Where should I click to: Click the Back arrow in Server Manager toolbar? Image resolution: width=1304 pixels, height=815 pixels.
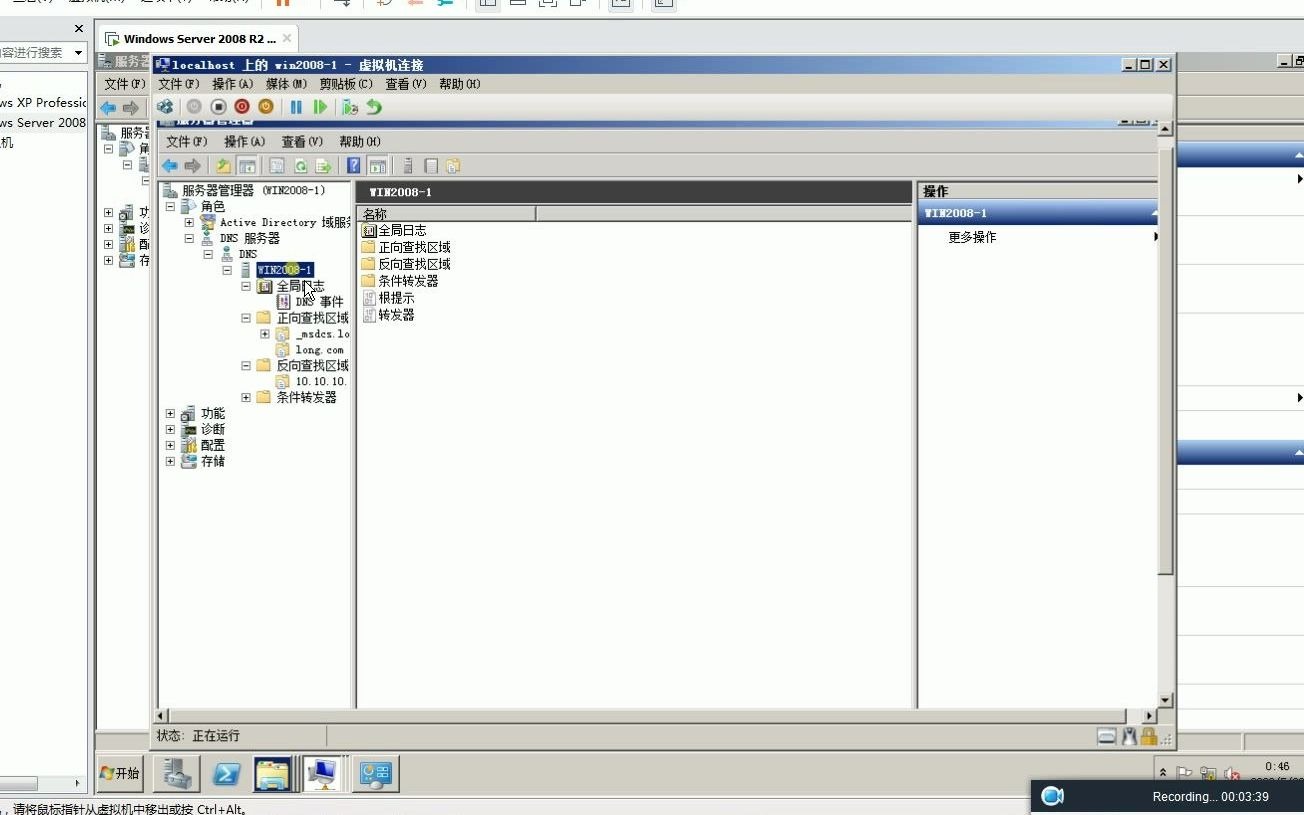point(170,166)
